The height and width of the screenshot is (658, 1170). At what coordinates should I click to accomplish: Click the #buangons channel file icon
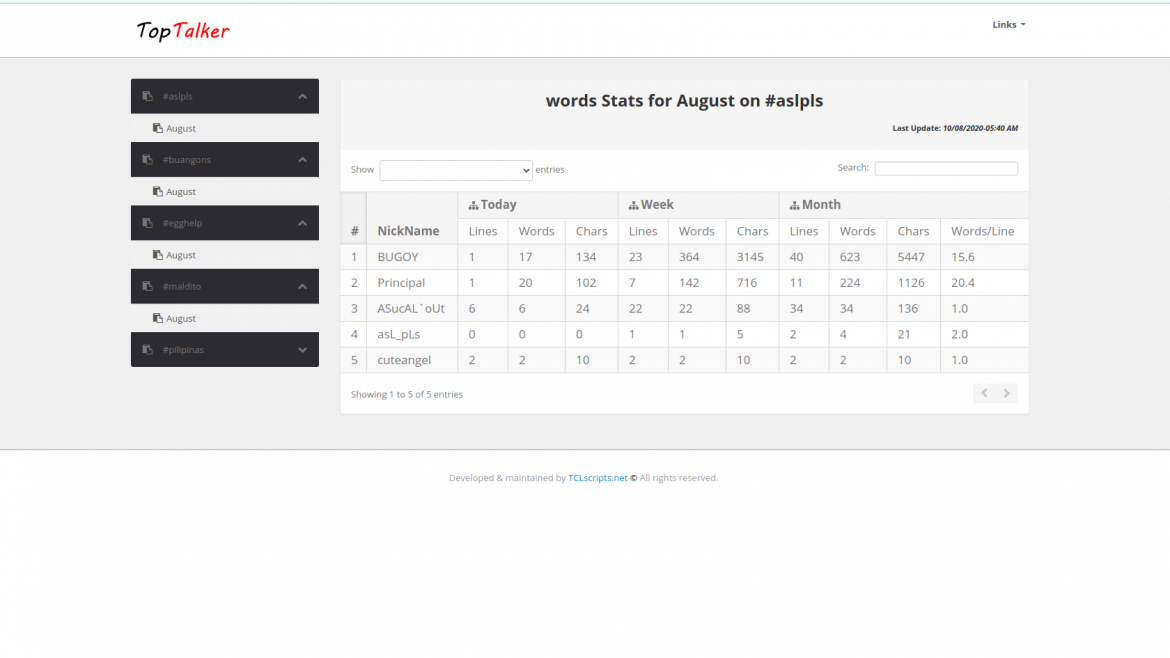click(148, 160)
